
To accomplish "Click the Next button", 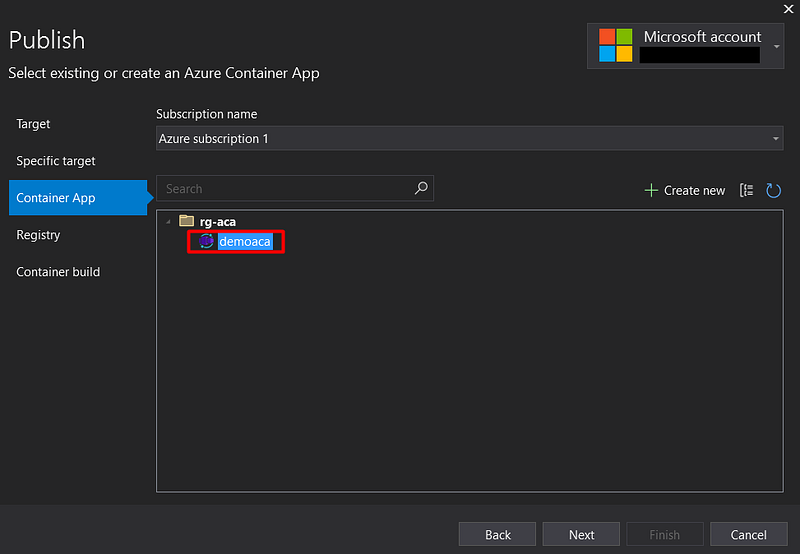I will 581,534.
